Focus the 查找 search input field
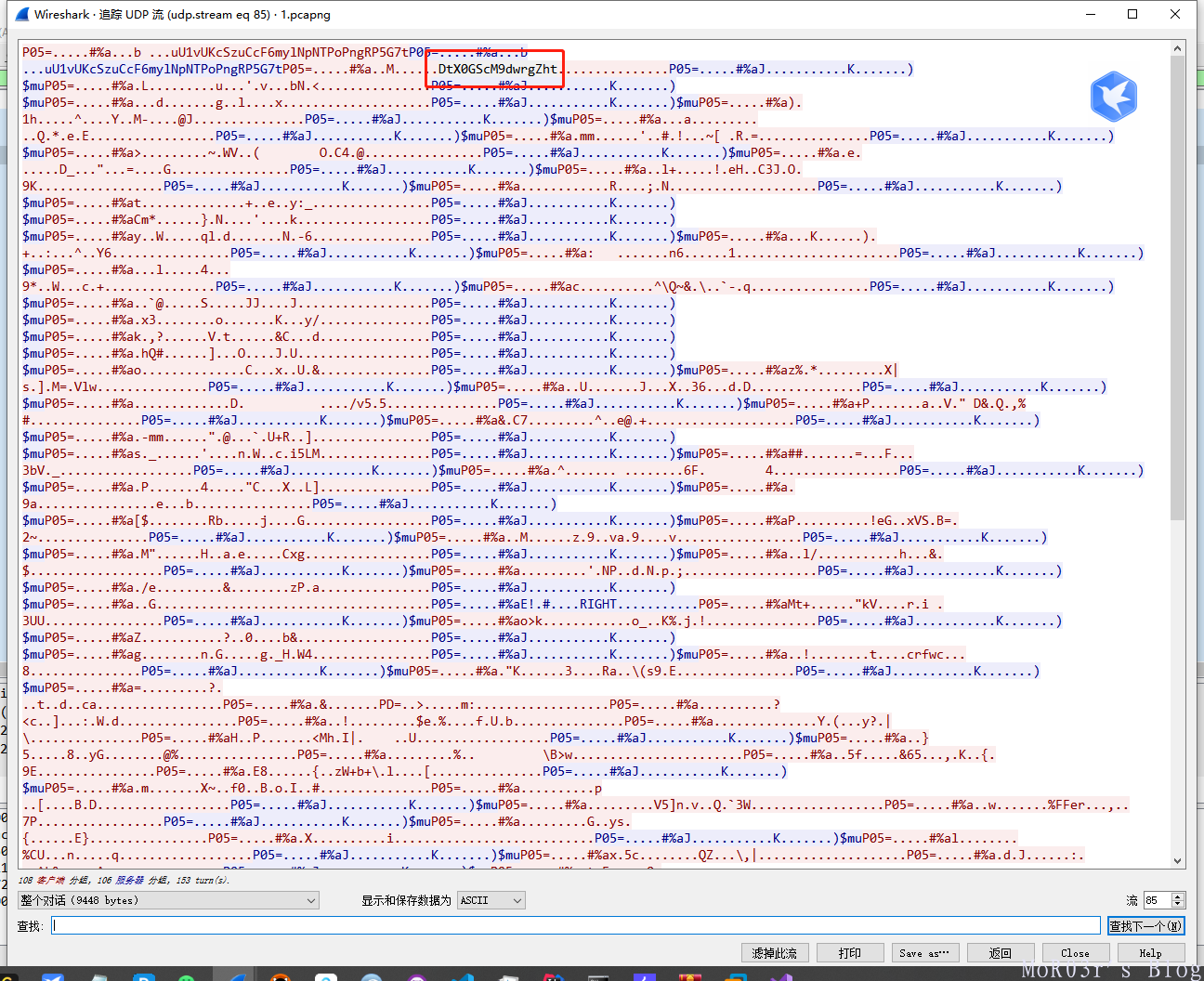The image size is (1204, 981). click(576, 925)
